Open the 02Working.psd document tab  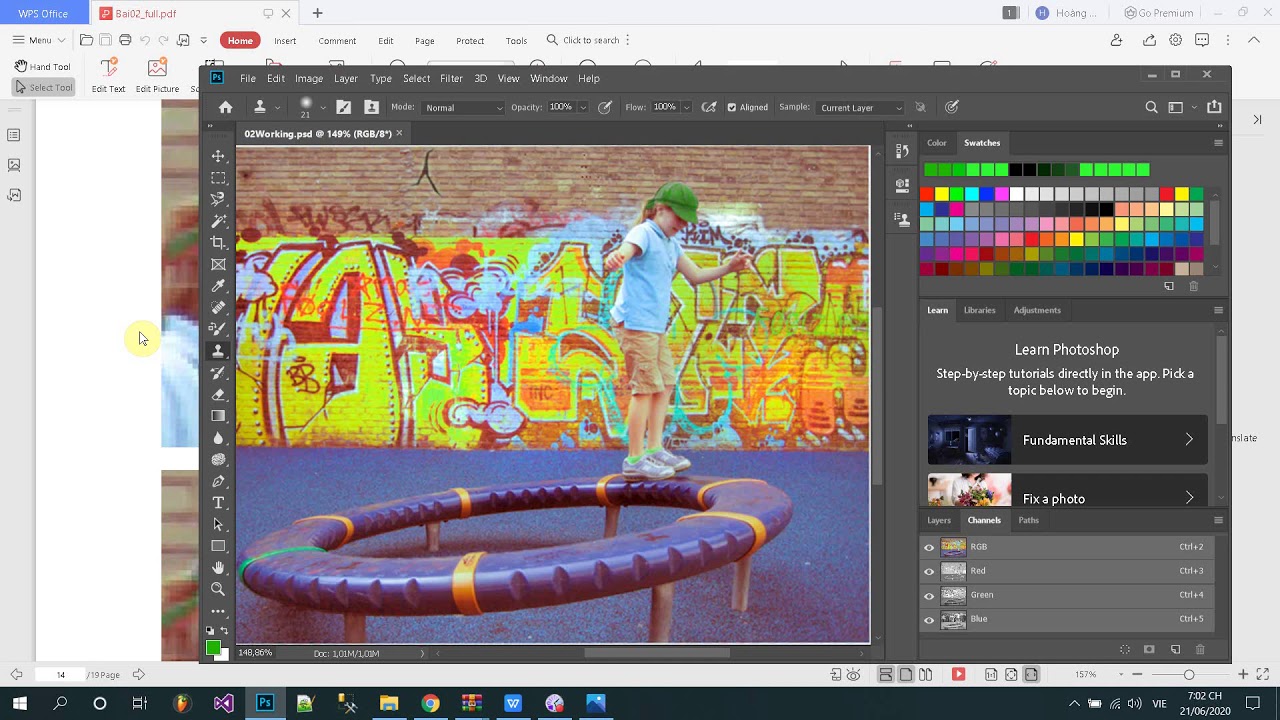pos(324,133)
